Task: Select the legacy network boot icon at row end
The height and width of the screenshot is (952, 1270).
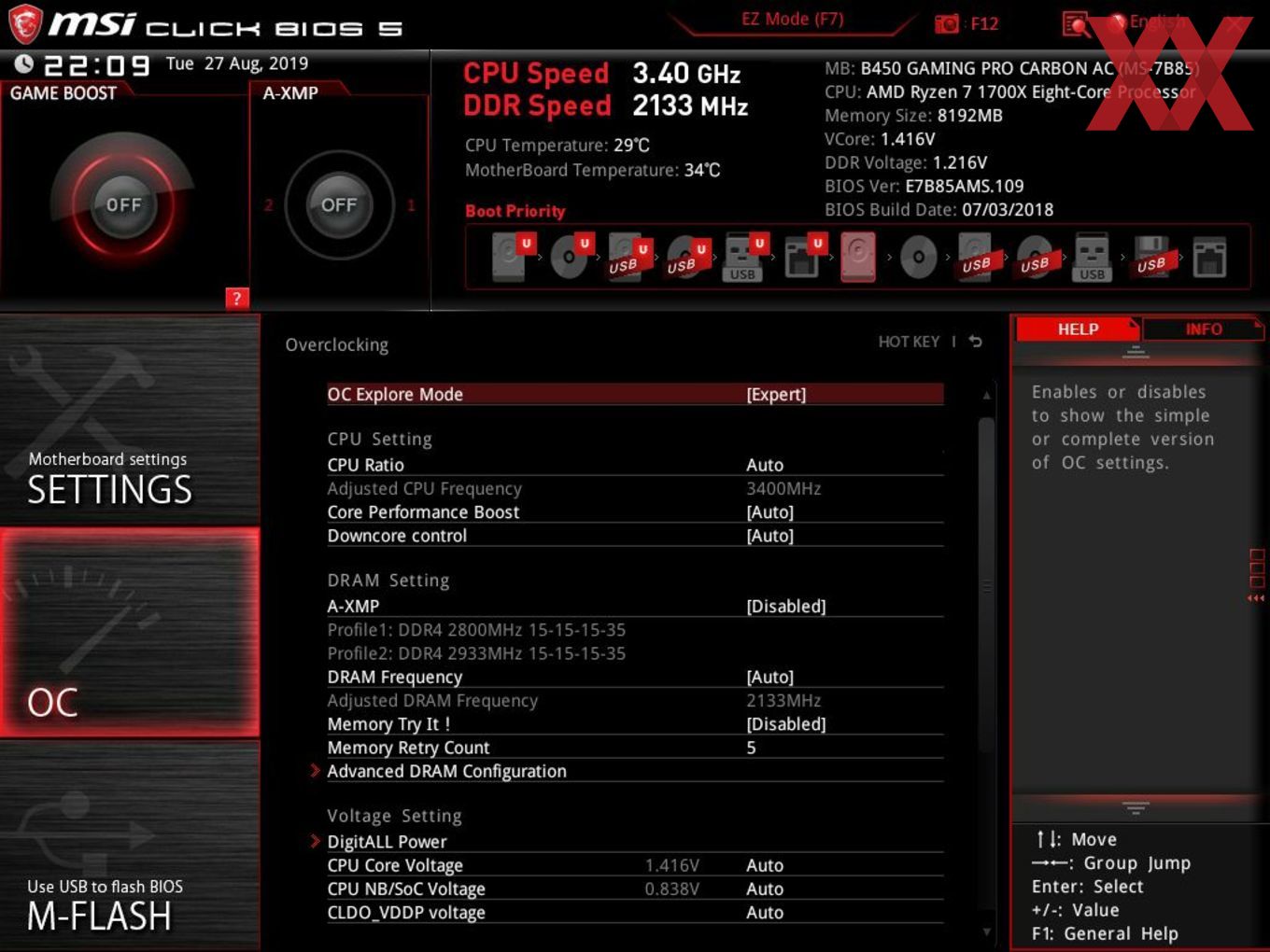Action: (x=1210, y=257)
